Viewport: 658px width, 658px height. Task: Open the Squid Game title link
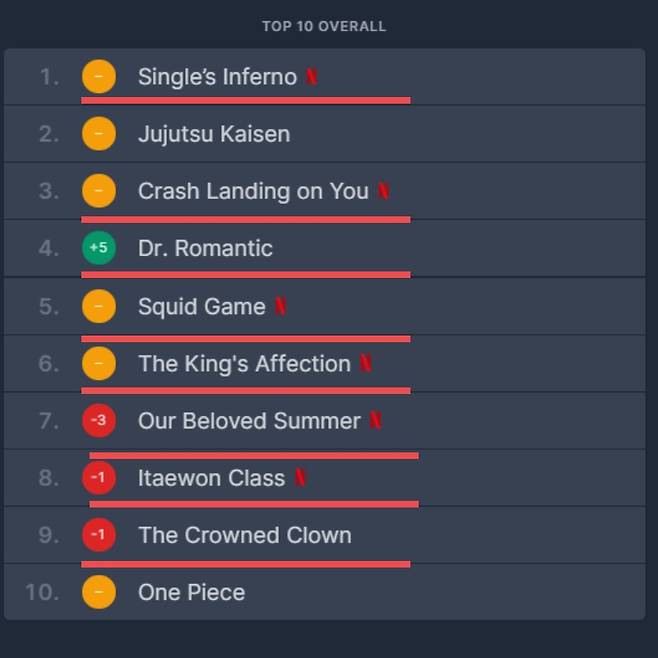pyautogui.click(x=202, y=307)
